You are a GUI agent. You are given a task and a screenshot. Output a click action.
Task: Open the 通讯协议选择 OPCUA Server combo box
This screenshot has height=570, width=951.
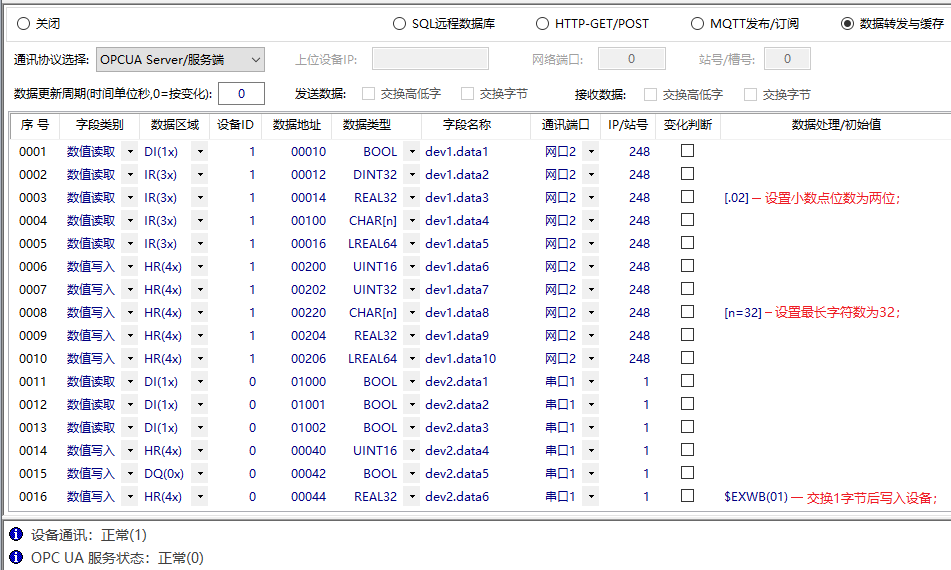tap(180, 59)
